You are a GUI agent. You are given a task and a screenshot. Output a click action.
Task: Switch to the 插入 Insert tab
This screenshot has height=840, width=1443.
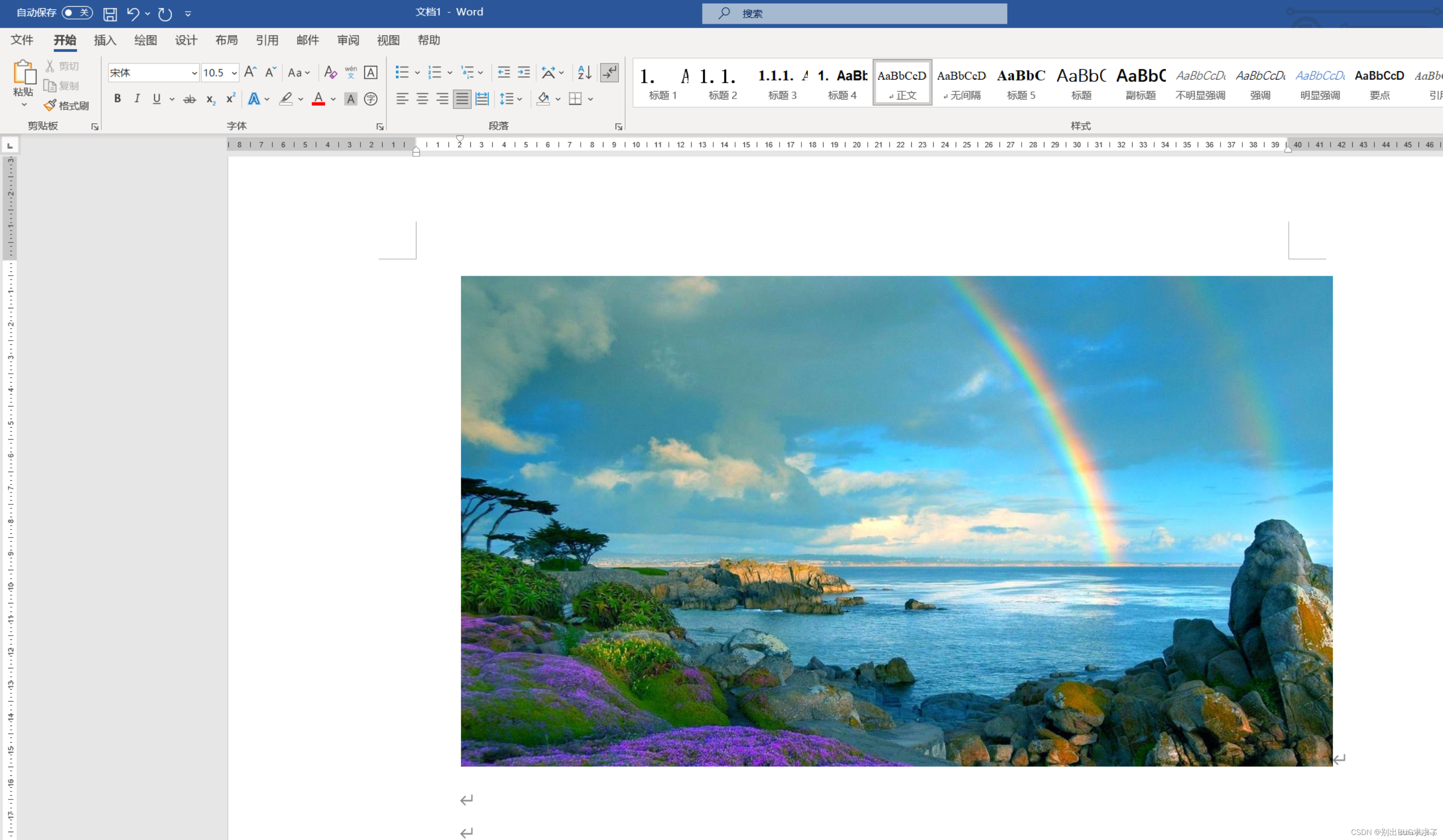(105, 40)
